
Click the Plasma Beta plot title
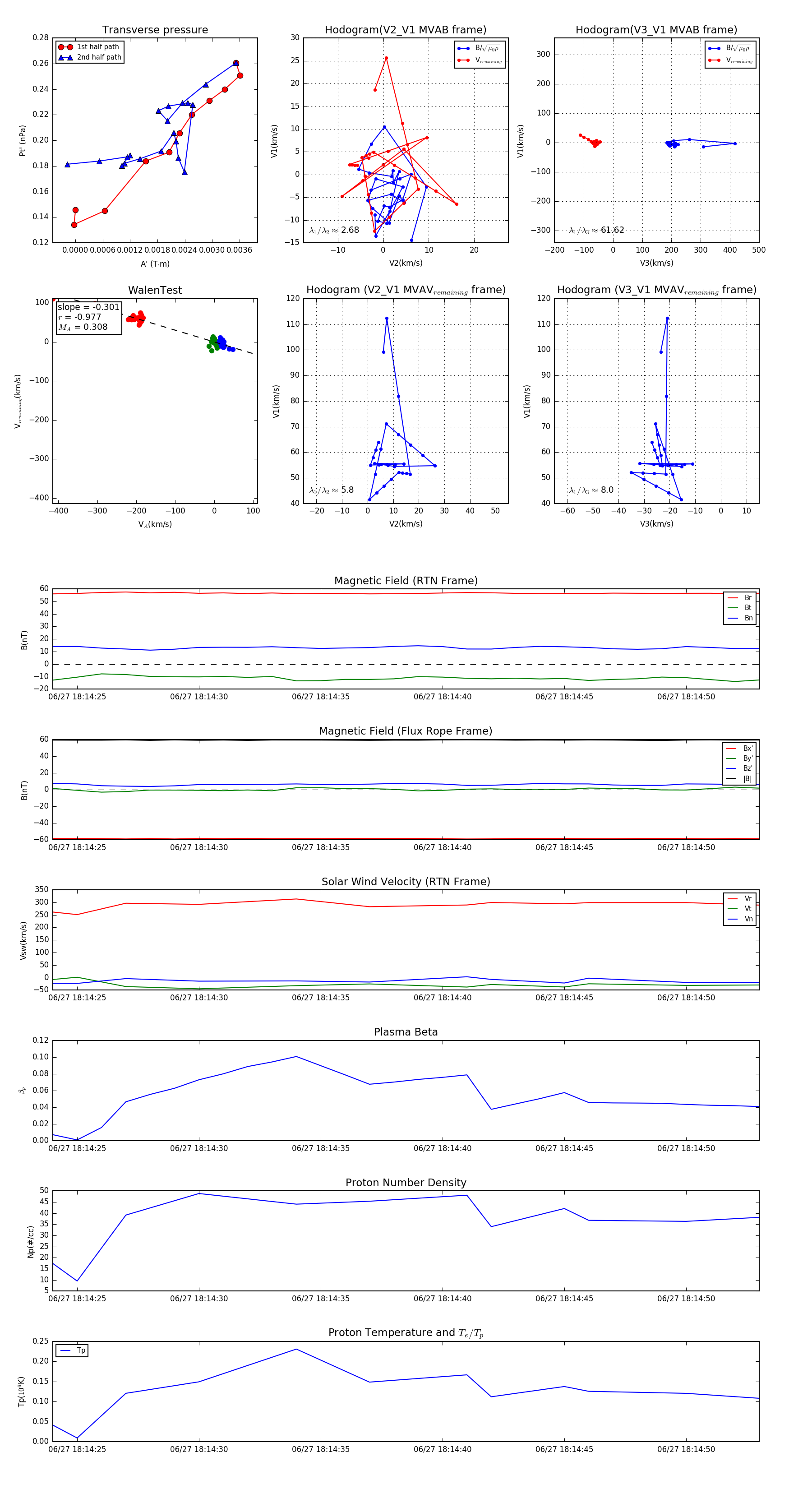[405, 1032]
